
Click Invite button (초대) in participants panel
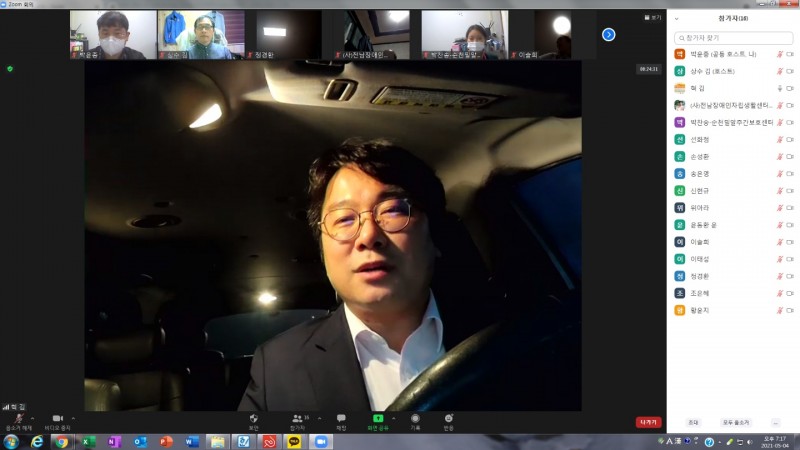[693, 422]
